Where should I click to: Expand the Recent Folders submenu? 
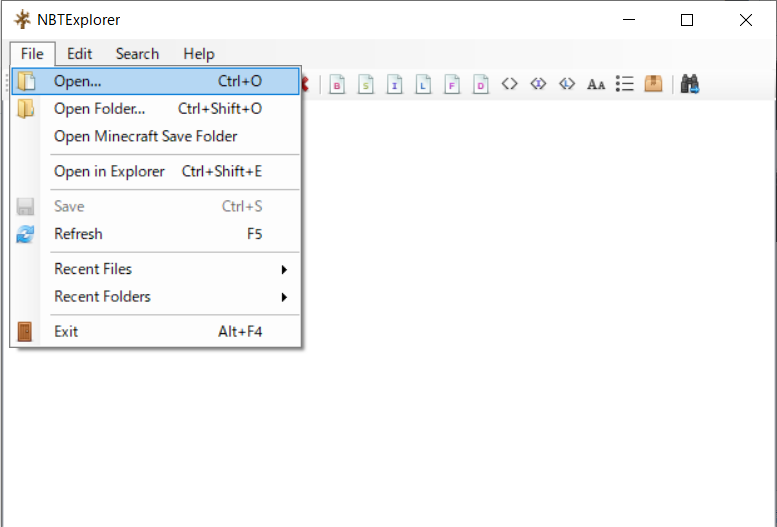[155, 296]
